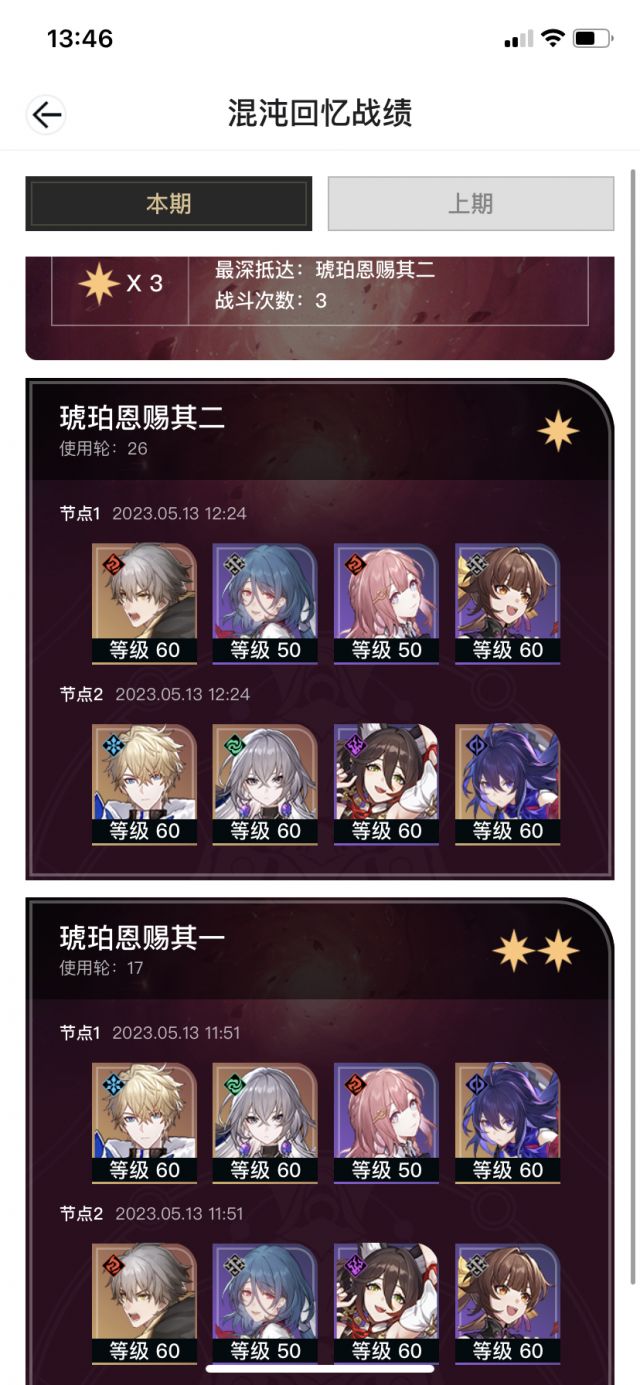This screenshot has width=640, height=1385.
Task: Open the brown-haired level 60 character in 琥珀恩赐其二 节点1
Action: point(507,604)
